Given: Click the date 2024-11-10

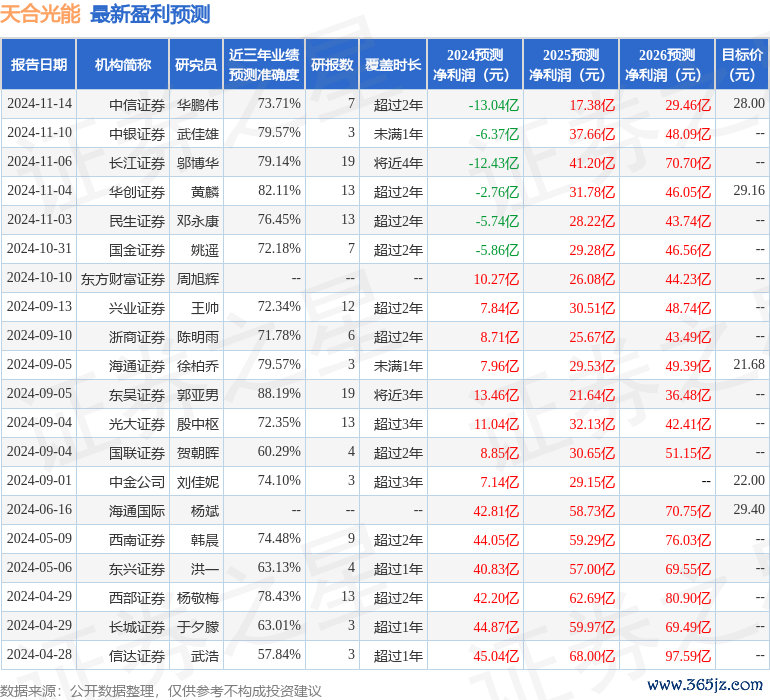Looking at the screenshot, I should [x=39, y=133].
